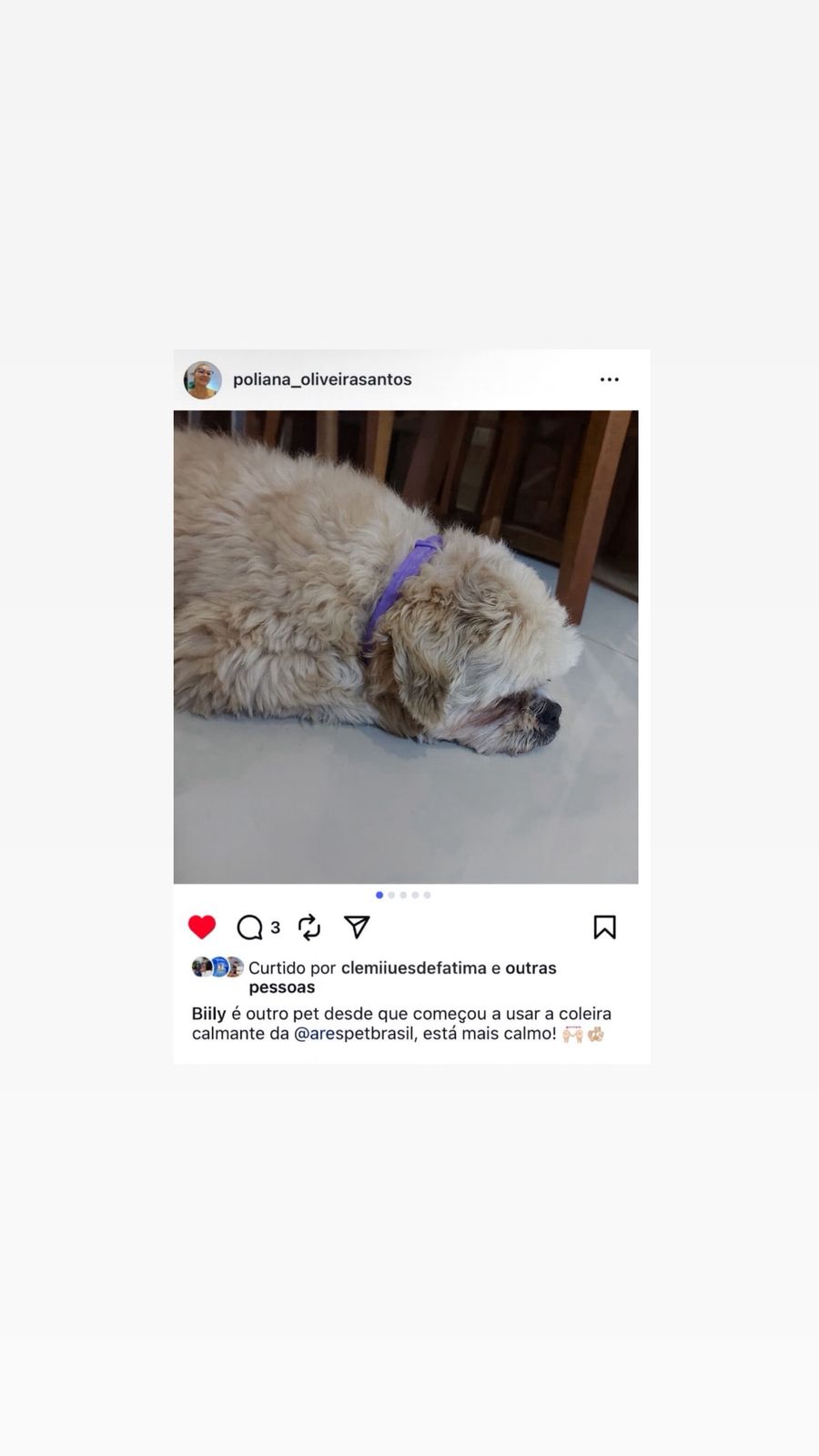
Task: Select the first active carousel dot
Action: pyautogui.click(x=379, y=895)
